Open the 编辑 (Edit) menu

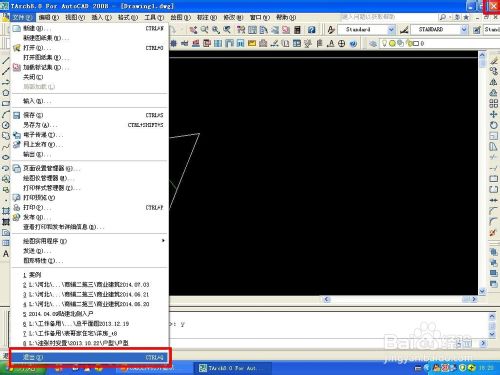(49, 17)
